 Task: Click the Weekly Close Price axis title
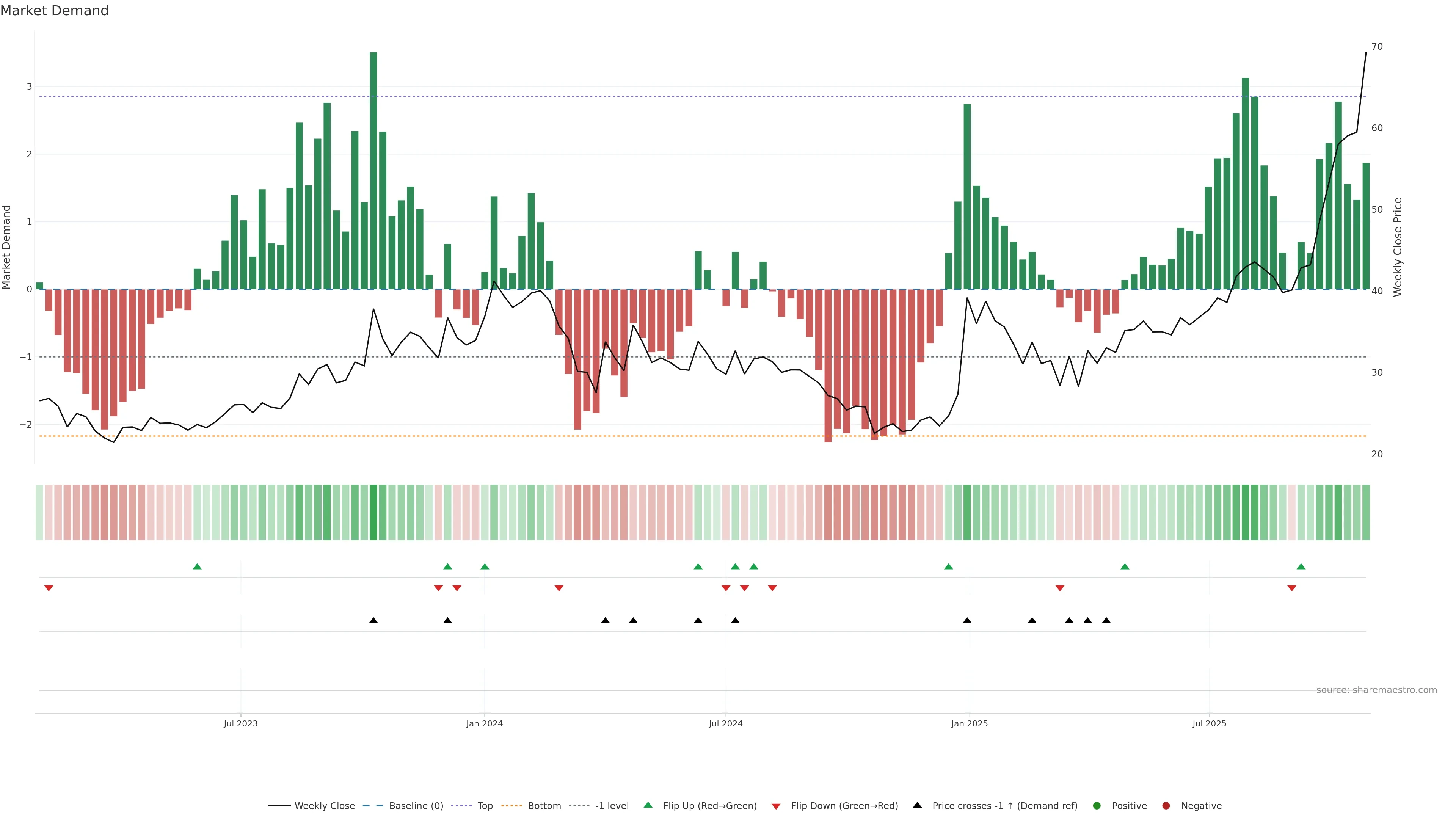click(1398, 247)
